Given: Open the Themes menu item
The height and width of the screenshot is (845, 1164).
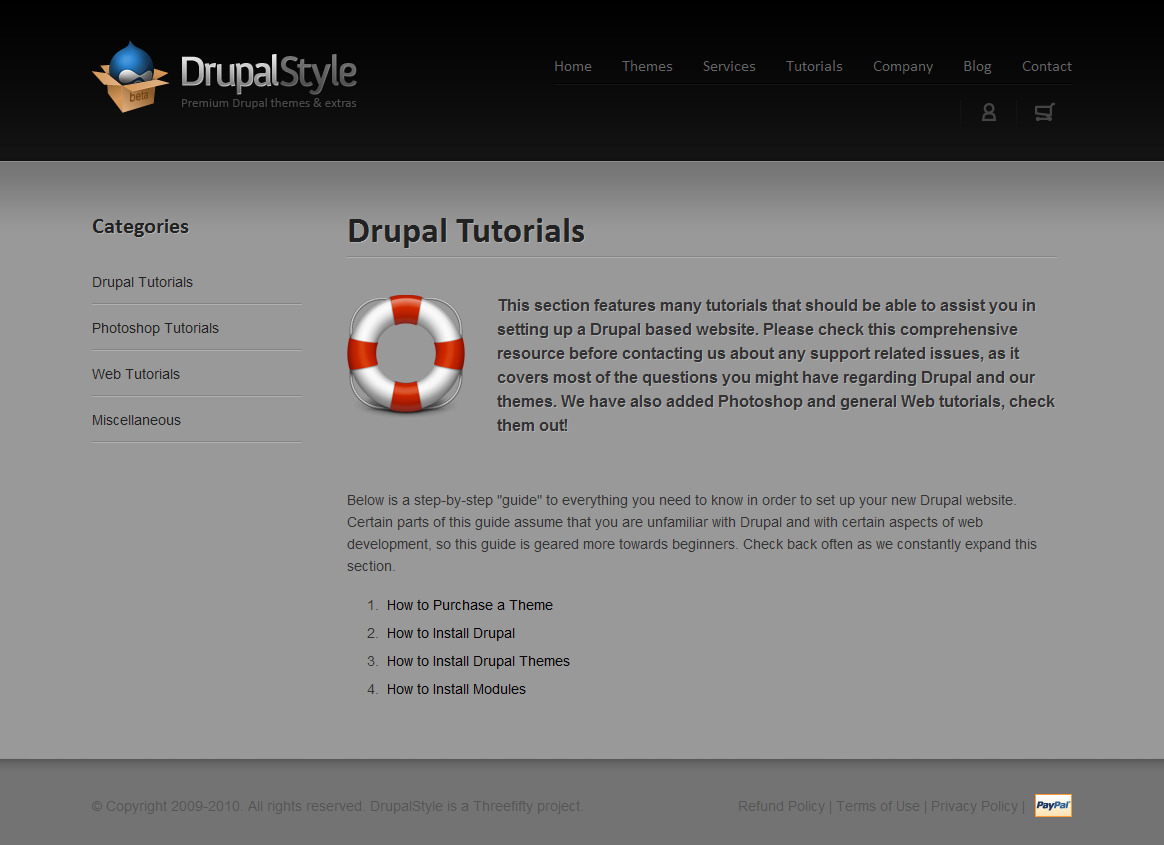Looking at the screenshot, I should click(x=647, y=66).
